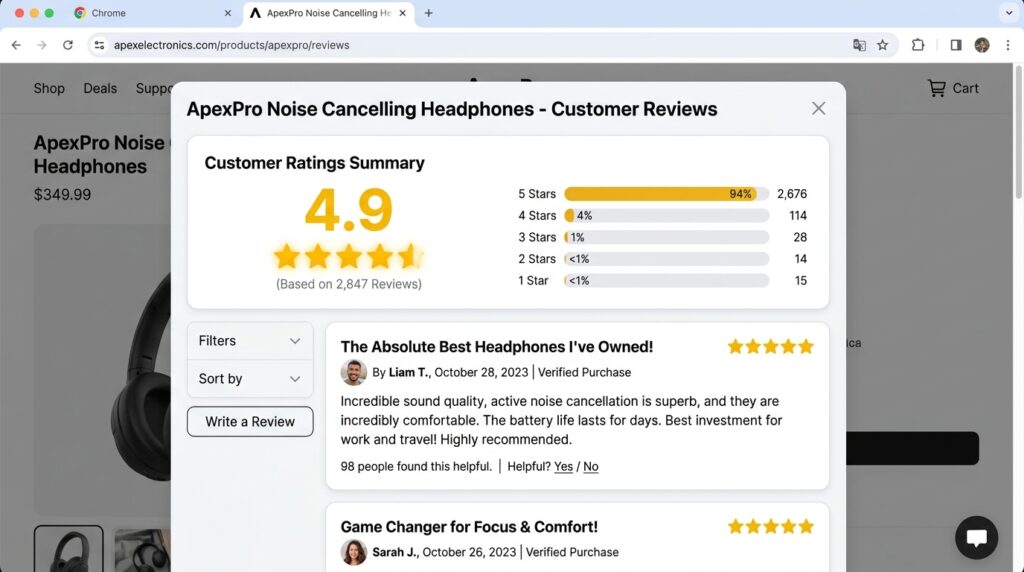Click the '(Based on 2,847 Reviews)' text
The image size is (1024, 572).
pos(349,284)
